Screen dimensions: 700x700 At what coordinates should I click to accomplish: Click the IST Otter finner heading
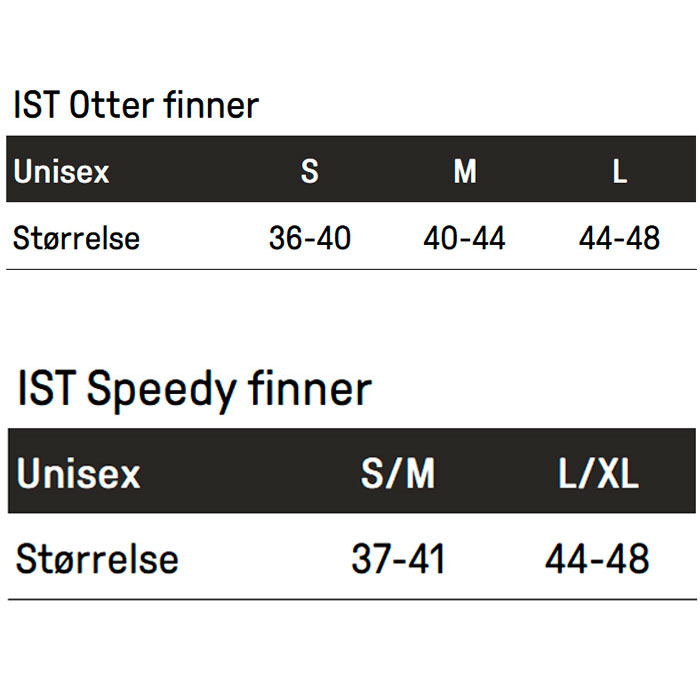click(135, 105)
